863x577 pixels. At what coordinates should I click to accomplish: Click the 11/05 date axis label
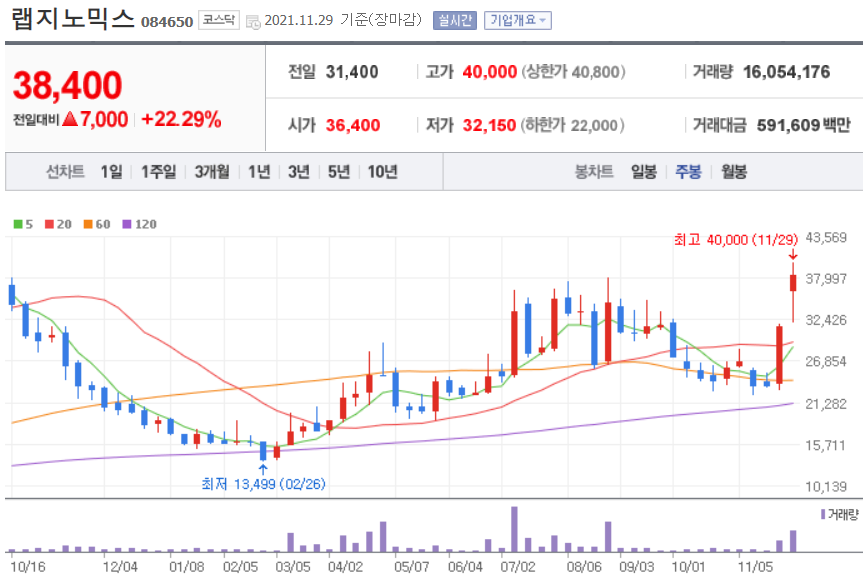pyautogui.click(x=755, y=567)
